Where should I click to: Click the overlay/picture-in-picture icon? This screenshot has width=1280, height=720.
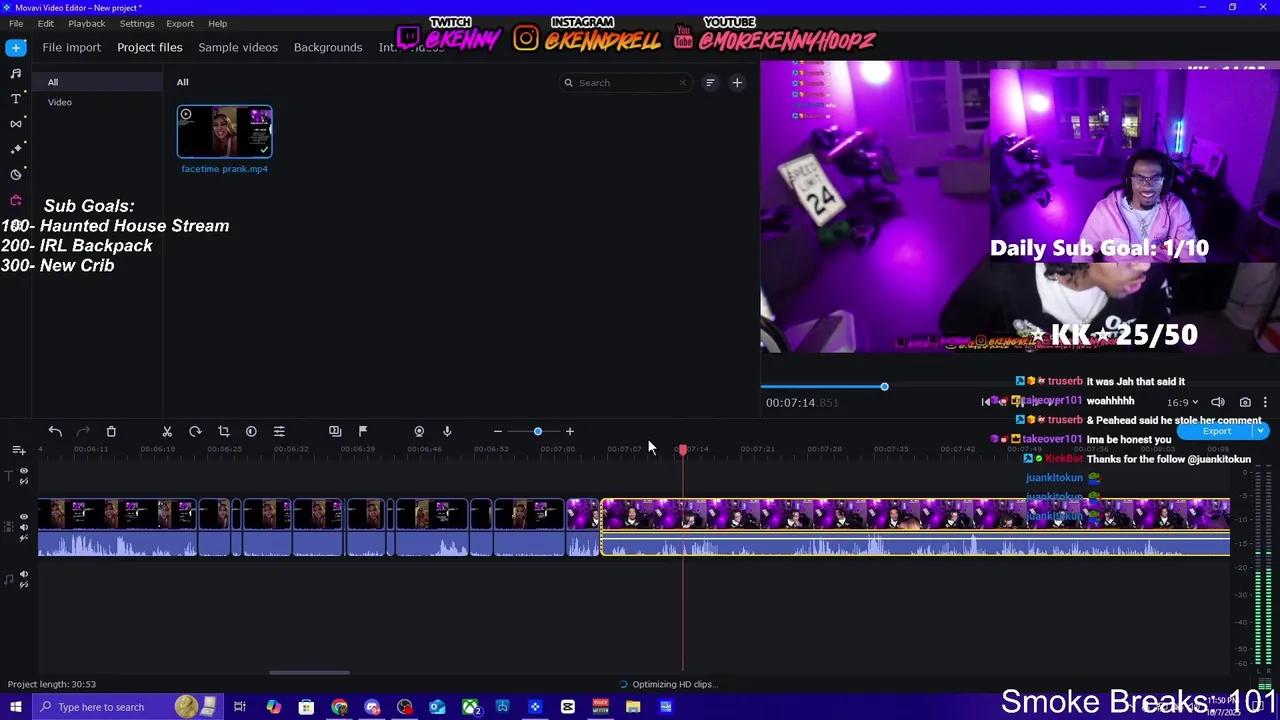coord(335,431)
